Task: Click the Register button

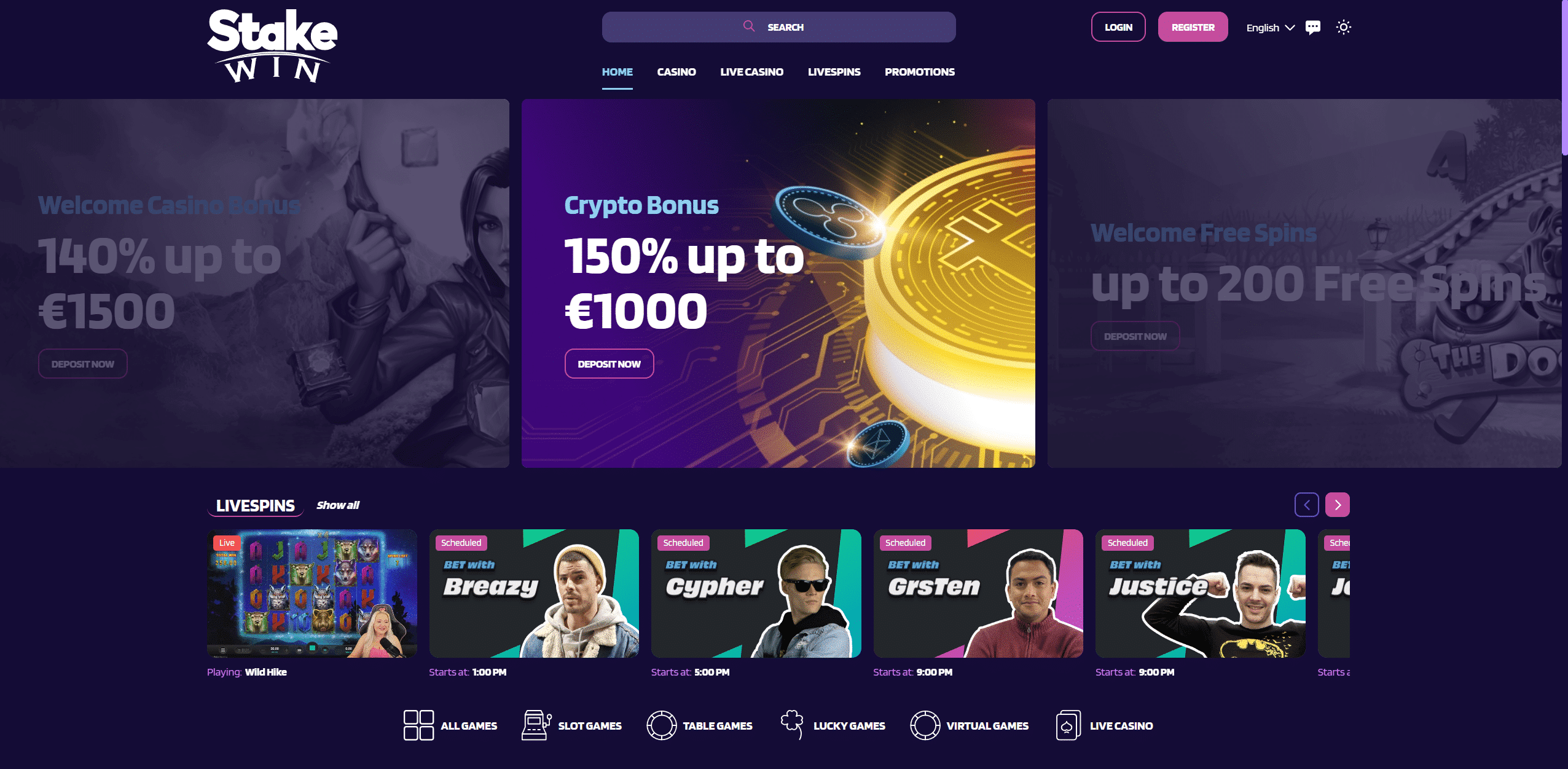Action: click(1193, 27)
